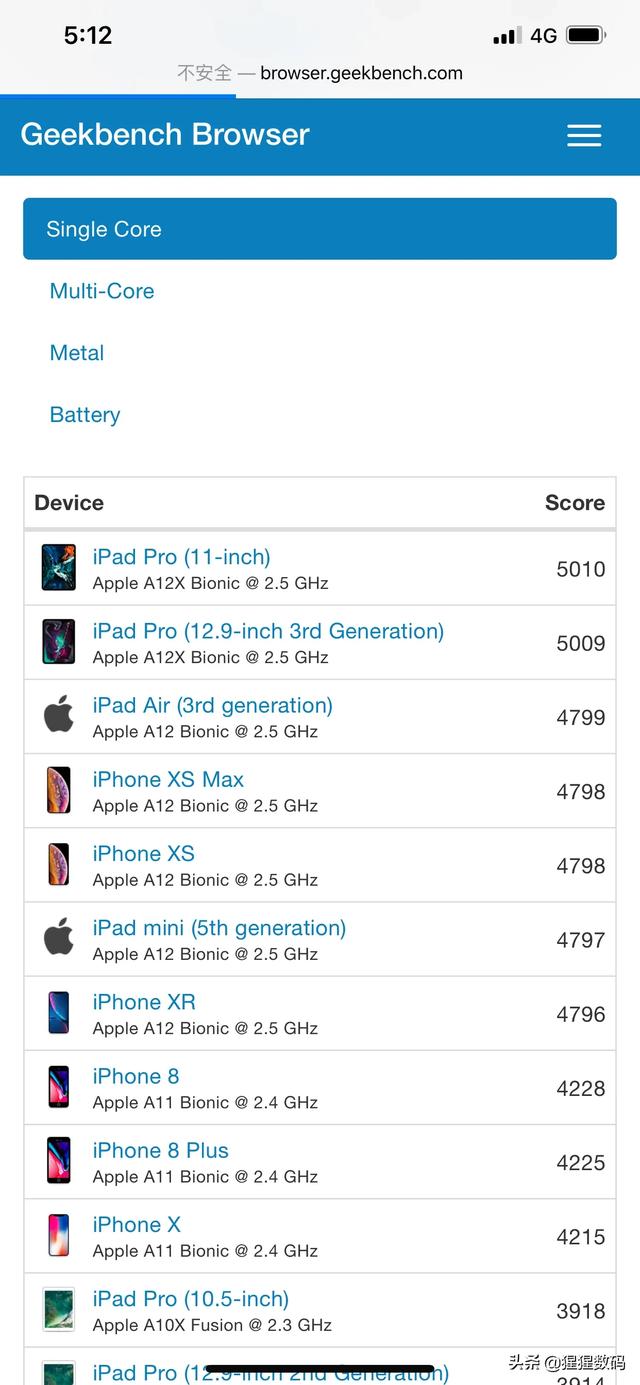
Task: Open the iPhone 8 link
Action: [135, 1076]
